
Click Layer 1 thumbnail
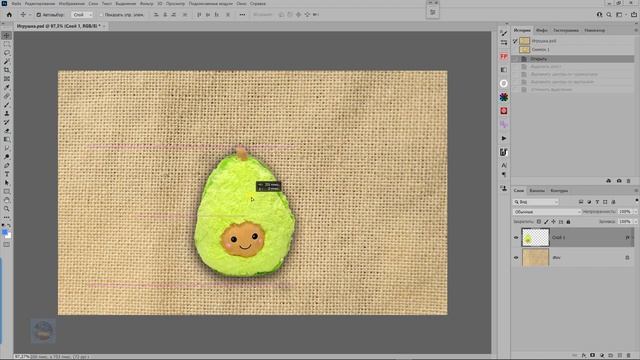[x=536, y=238]
